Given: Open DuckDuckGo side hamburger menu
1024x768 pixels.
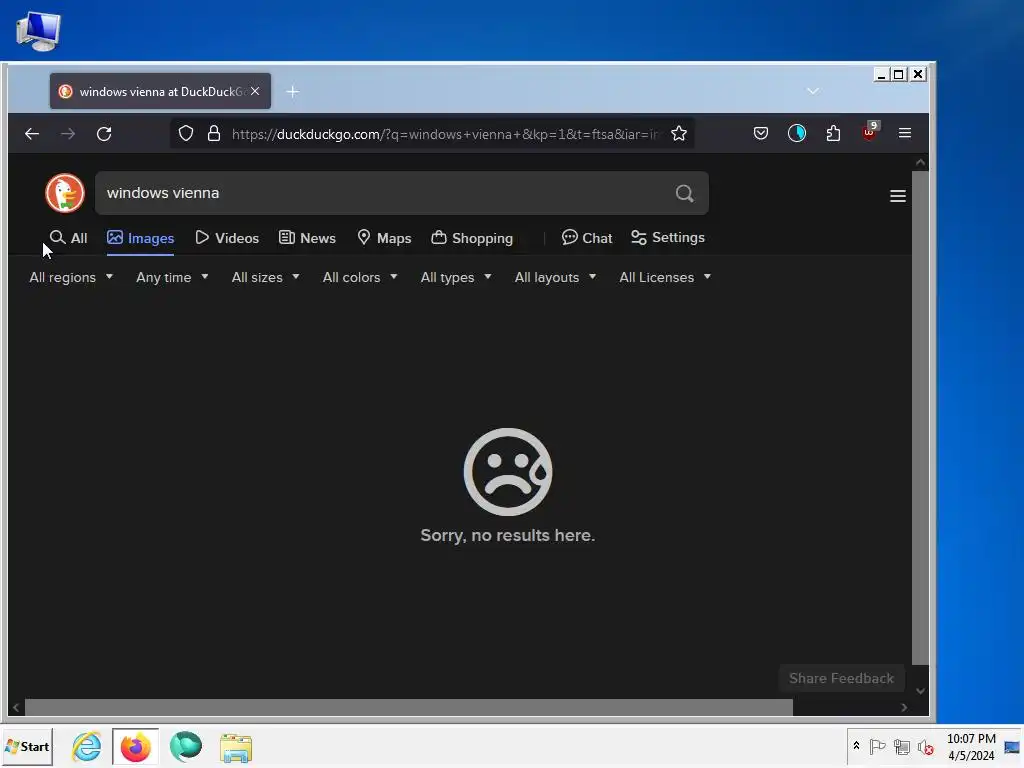Looking at the screenshot, I should point(898,196).
